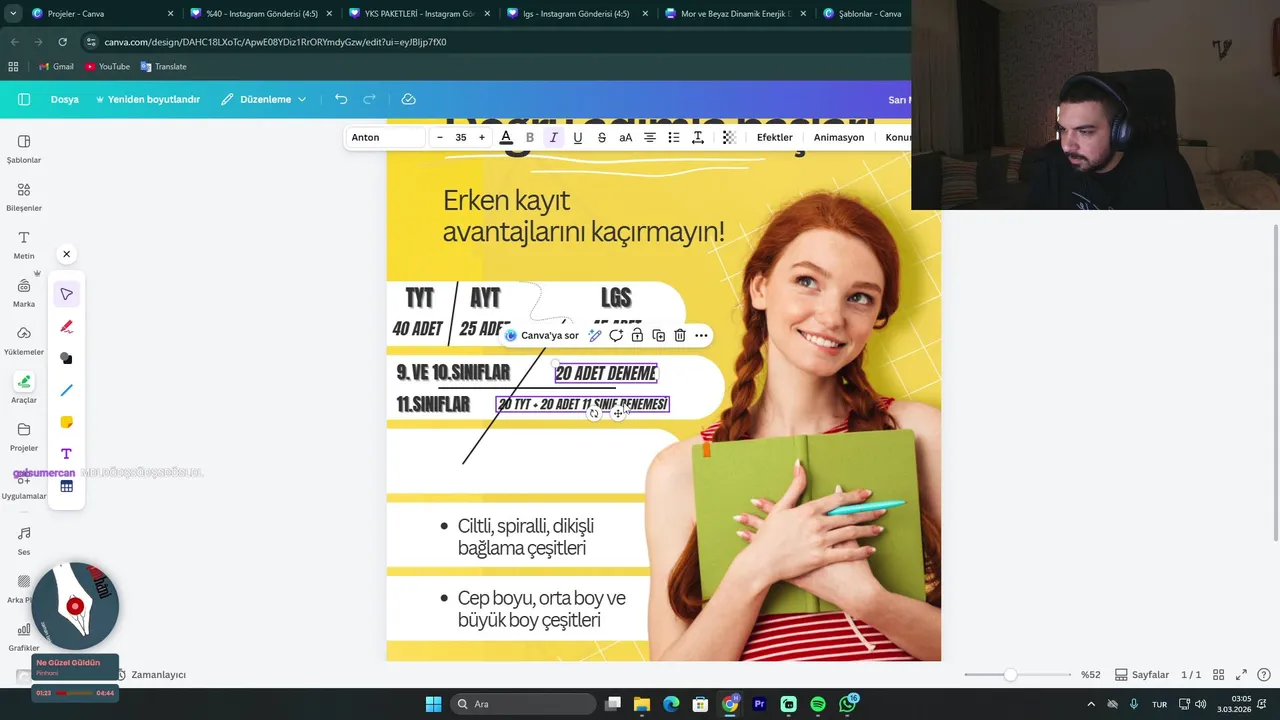The height and width of the screenshot is (720, 1280).
Task: Duplicate the selected element
Action: coord(658,336)
